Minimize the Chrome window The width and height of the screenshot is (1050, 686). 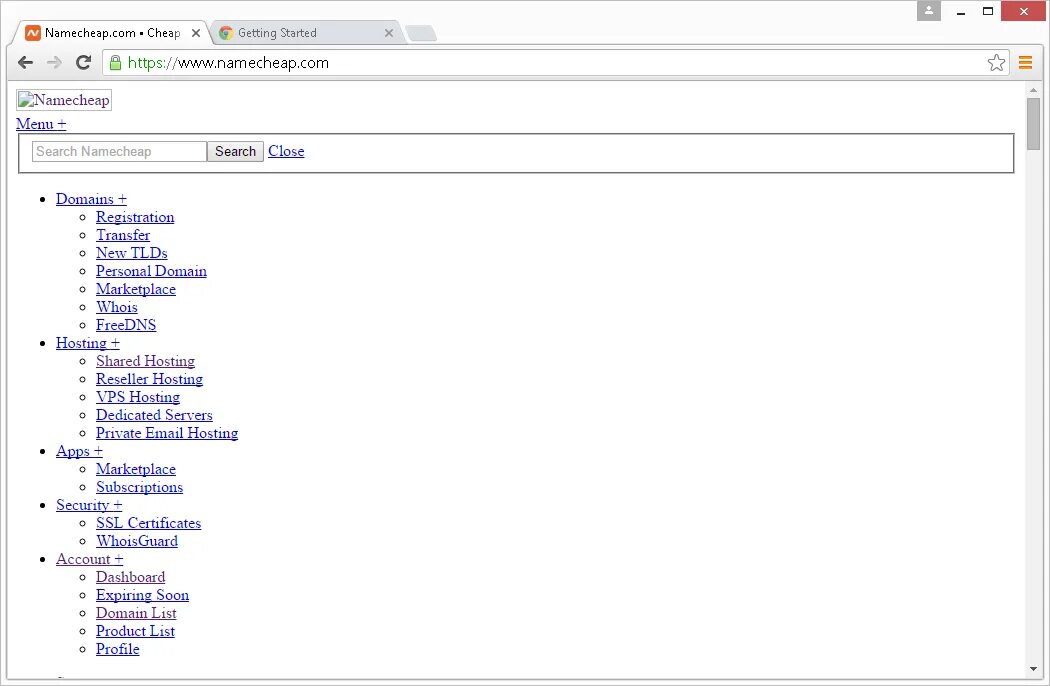(x=961, y=11)
